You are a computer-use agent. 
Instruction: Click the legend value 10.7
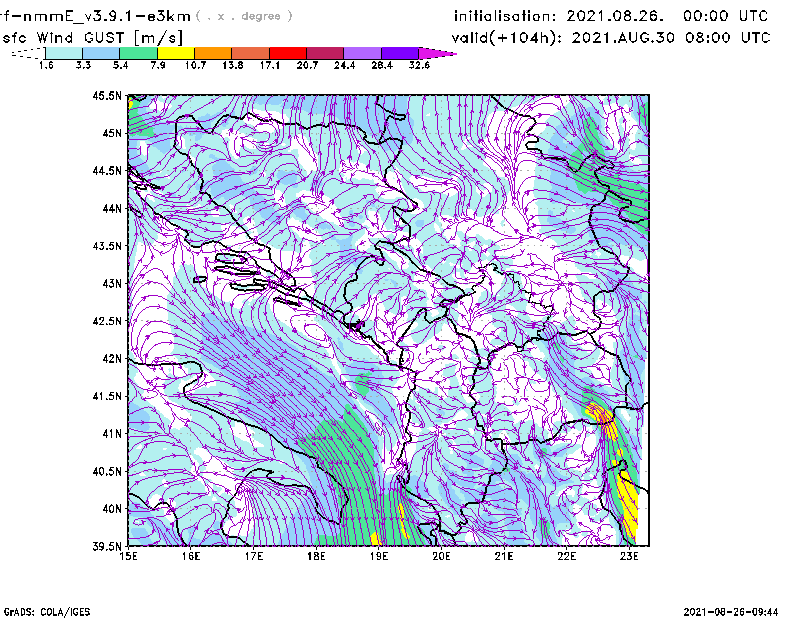click(x=195, y=65)
